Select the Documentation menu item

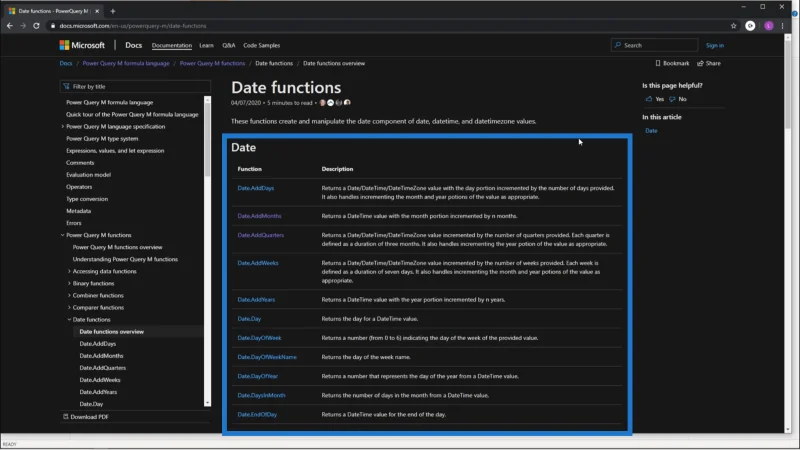171,45
